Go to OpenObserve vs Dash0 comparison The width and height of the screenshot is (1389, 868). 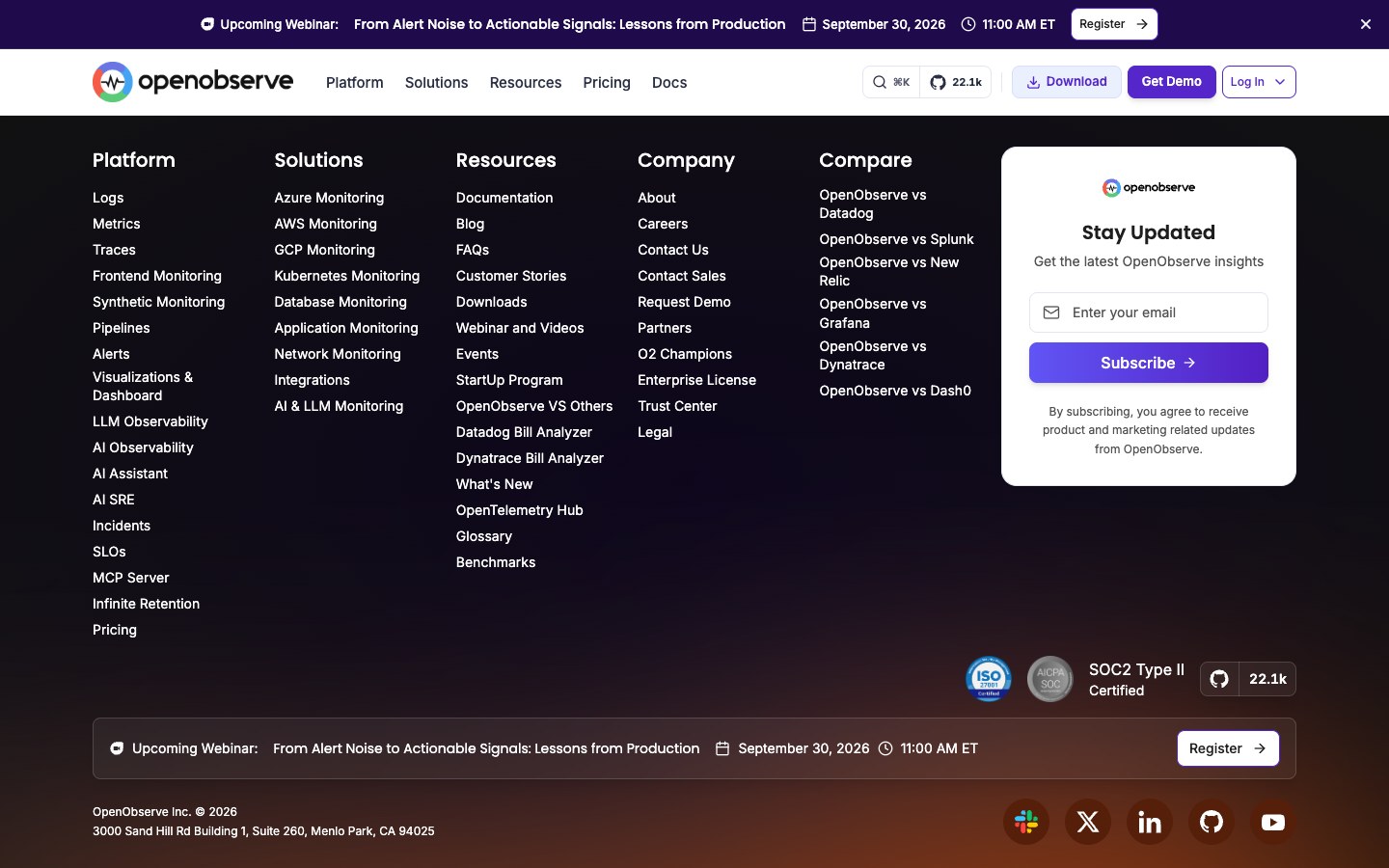click(x=895, y=391)
